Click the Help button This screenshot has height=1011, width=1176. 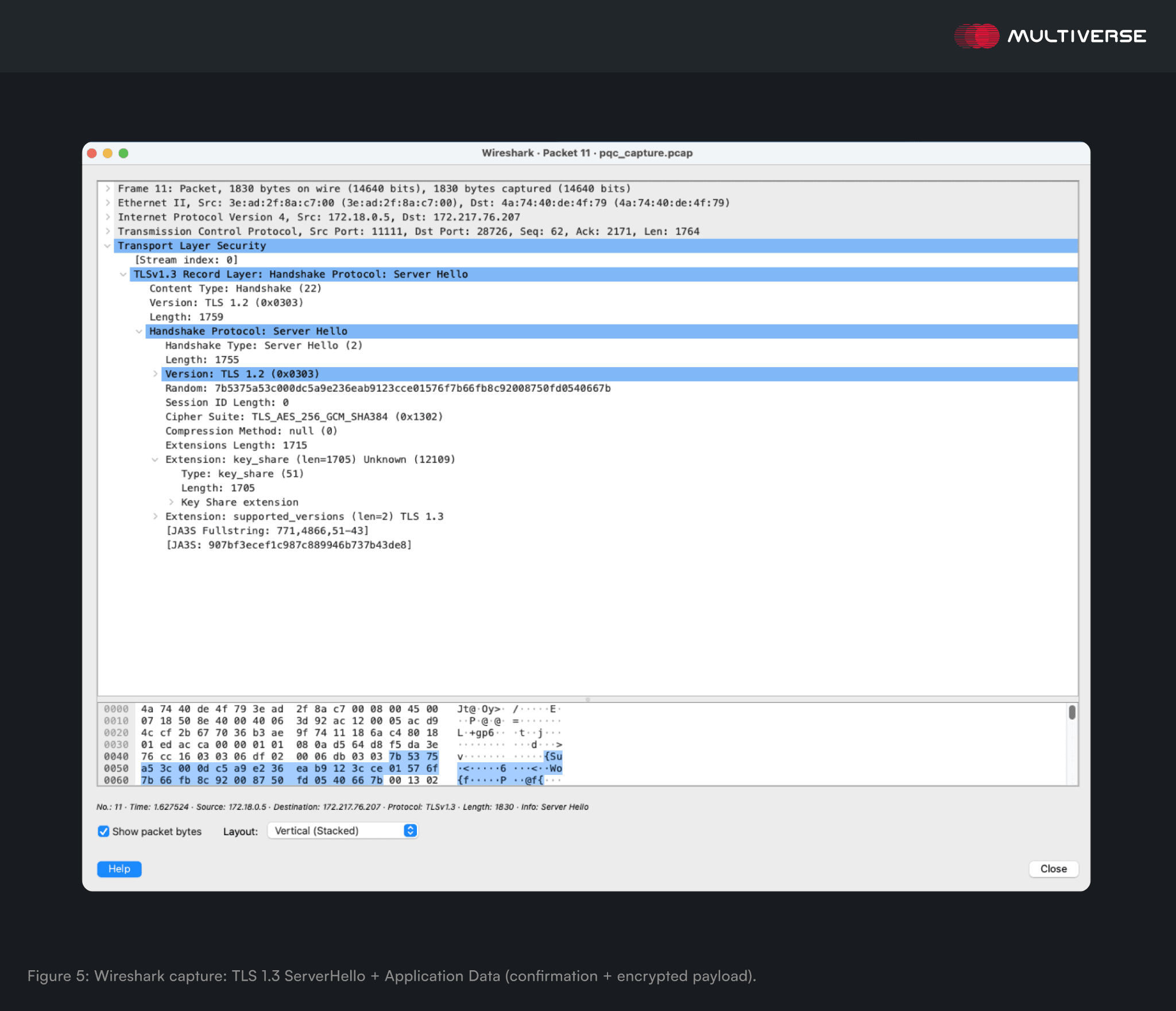point(119,869)
